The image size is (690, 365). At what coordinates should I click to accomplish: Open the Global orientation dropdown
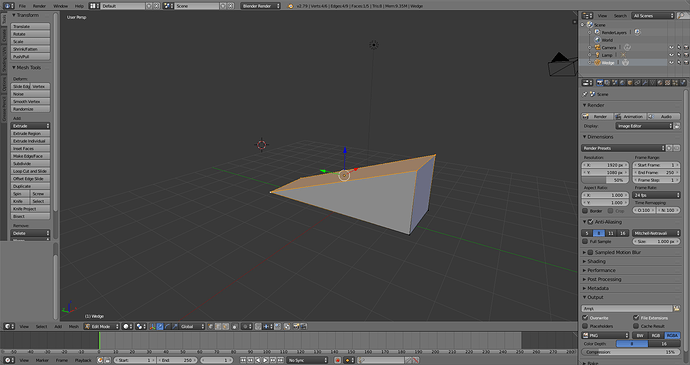pyautogui.click(x=193, y=326)
